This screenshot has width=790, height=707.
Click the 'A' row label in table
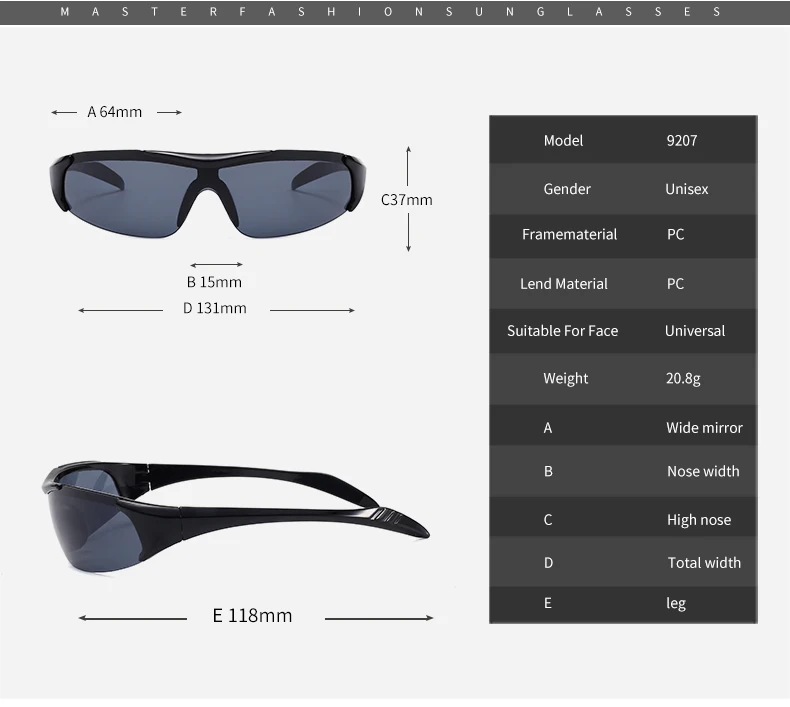pos(548,428)
